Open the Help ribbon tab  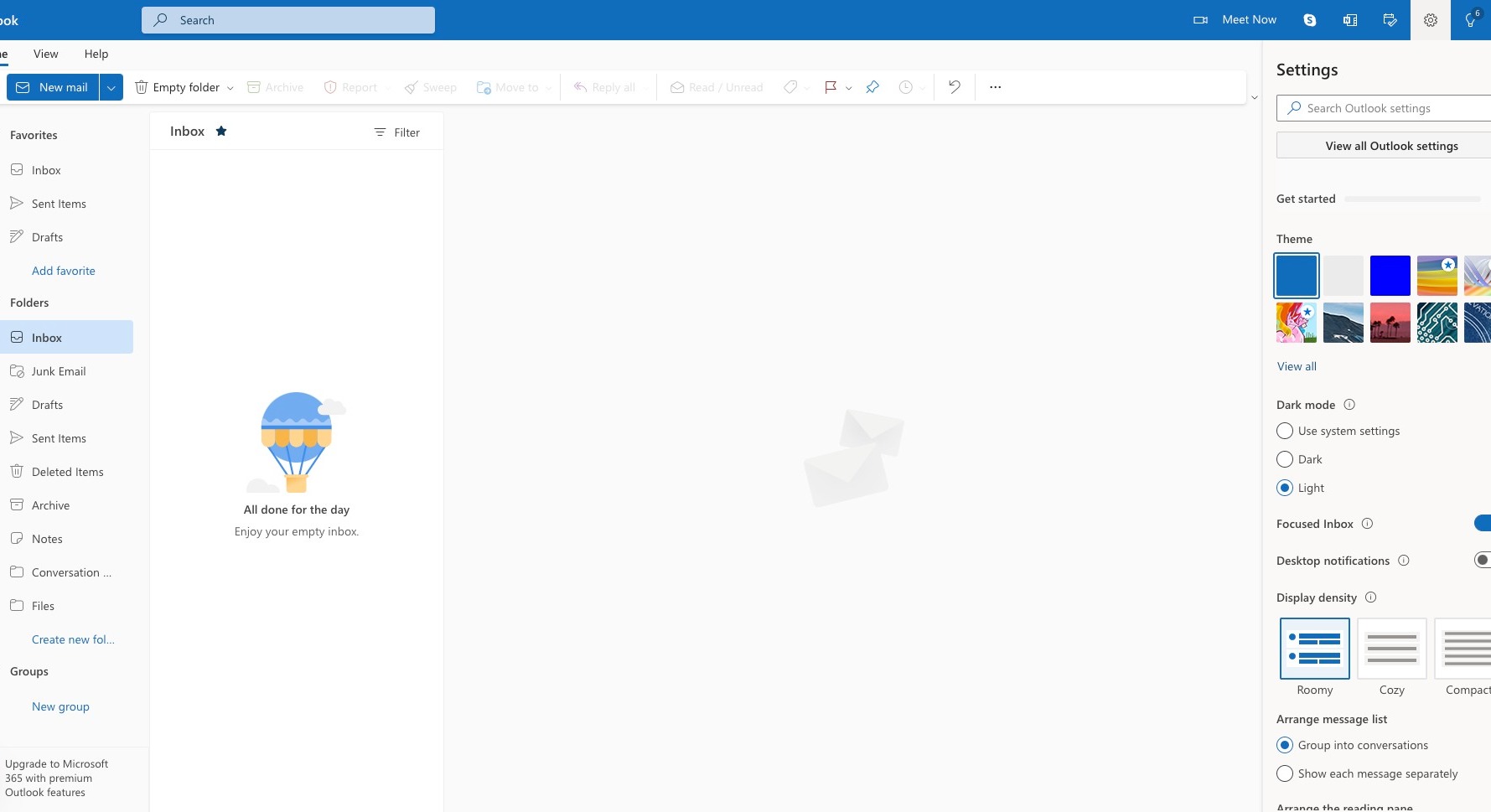[x=96, y=54]
